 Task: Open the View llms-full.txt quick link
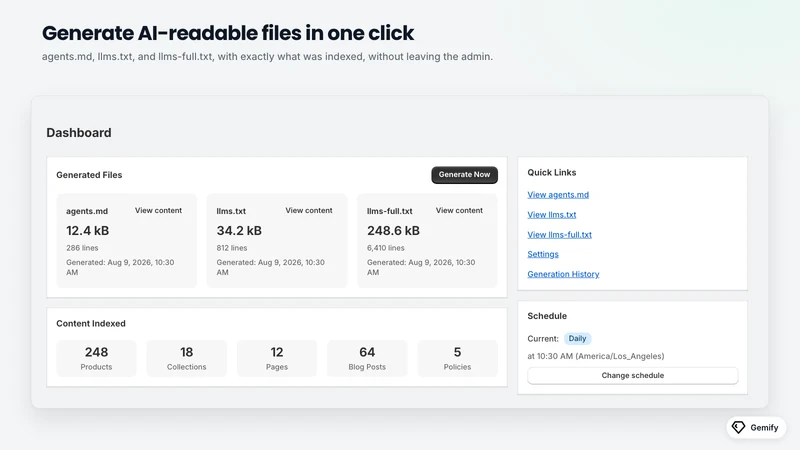pos(560,234)
